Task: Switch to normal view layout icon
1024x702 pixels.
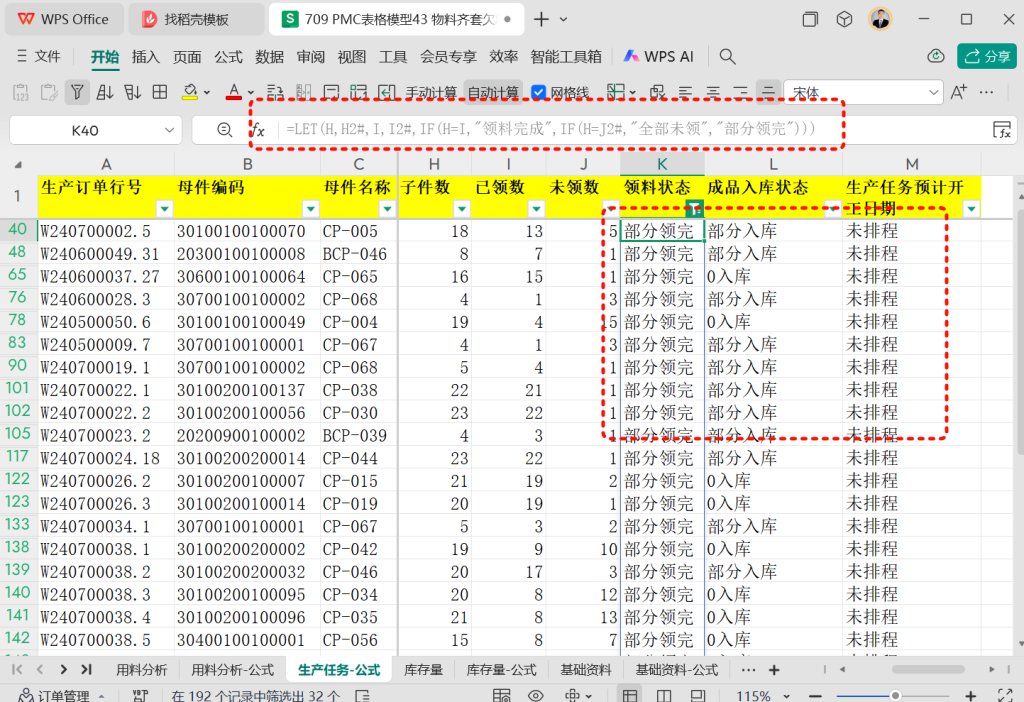Action: click(x=630, y=695)
